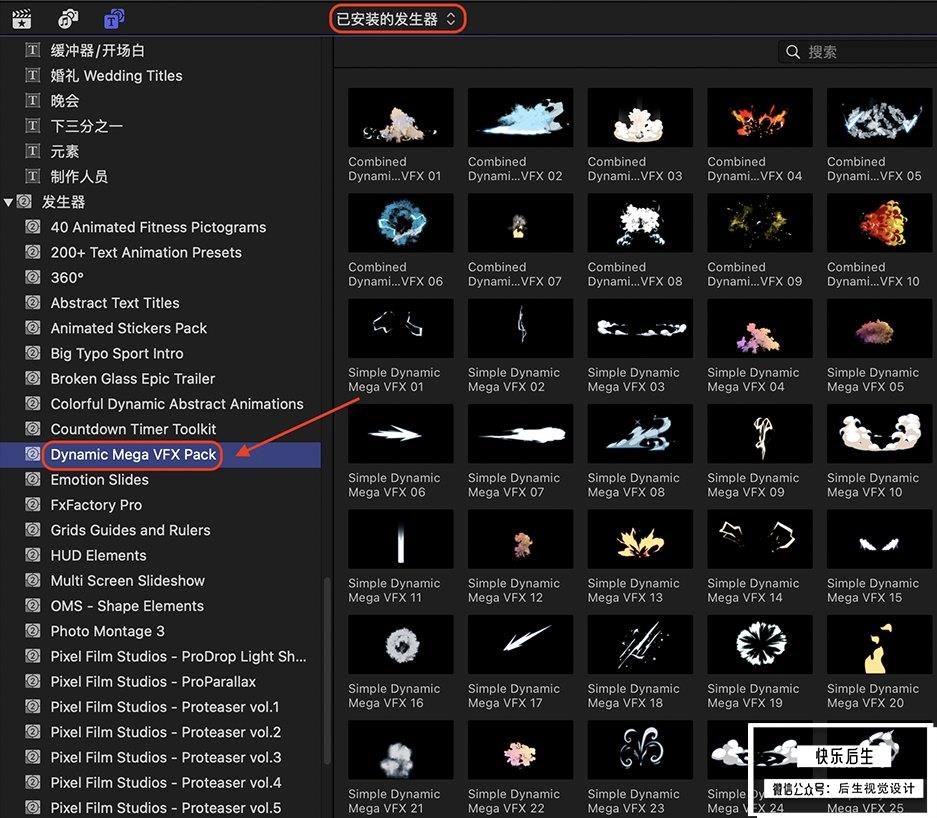Select Combined Dynamic VFX 08 thumbnail
937x818 pixels.
(x=640, y=223)
